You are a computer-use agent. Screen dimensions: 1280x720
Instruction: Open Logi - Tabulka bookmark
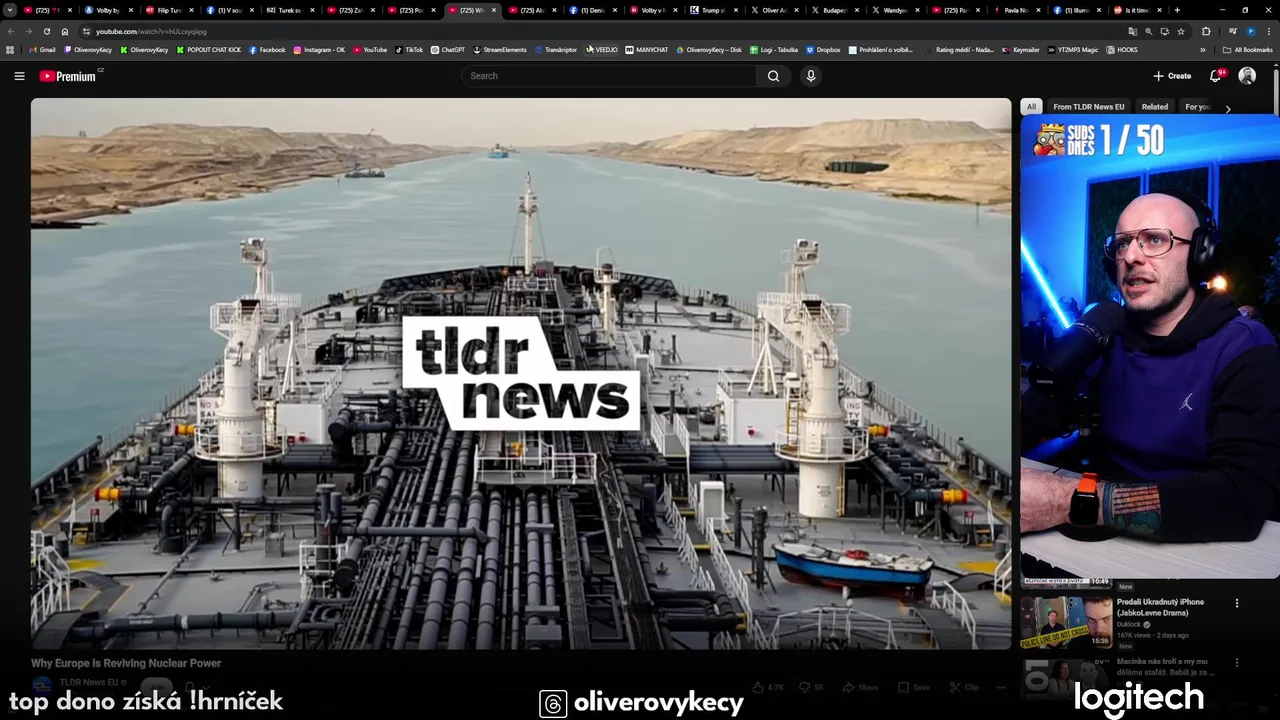774,50
